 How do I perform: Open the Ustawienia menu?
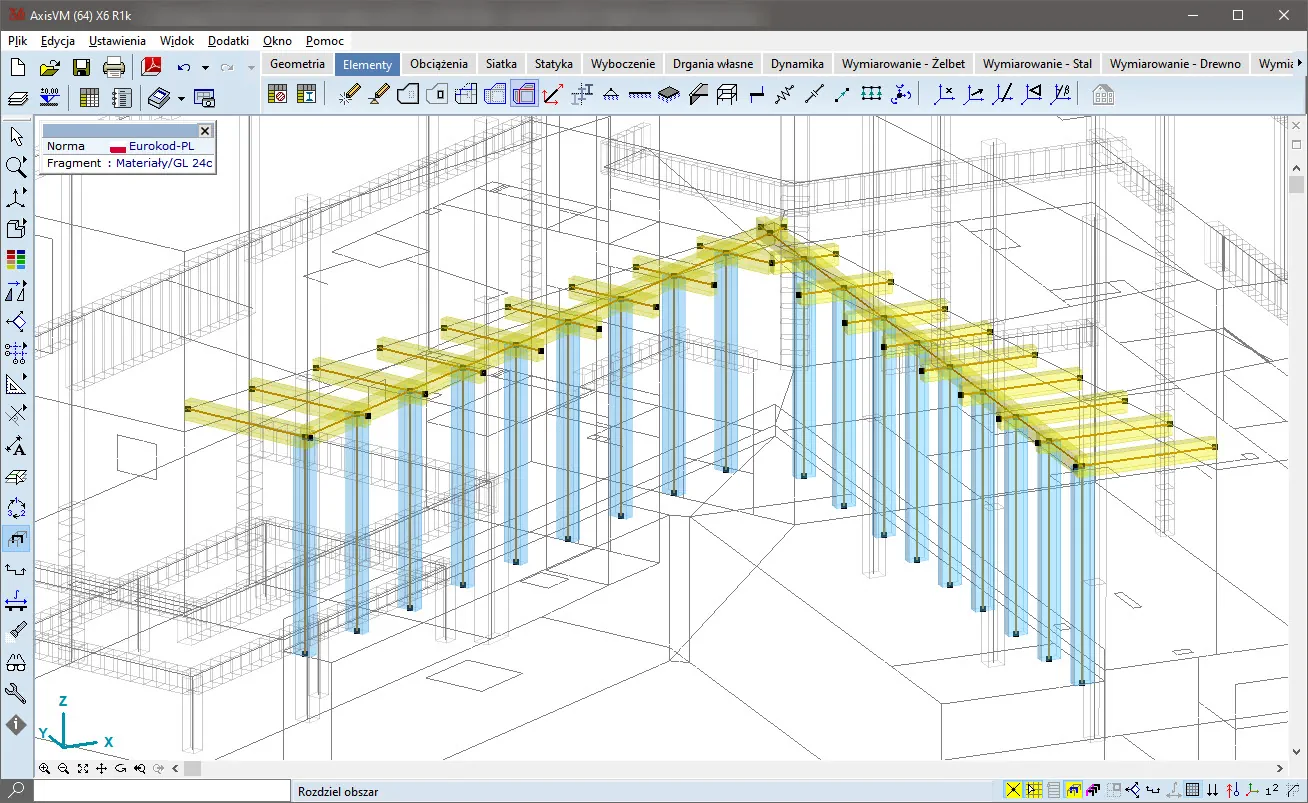pos(117,41)
